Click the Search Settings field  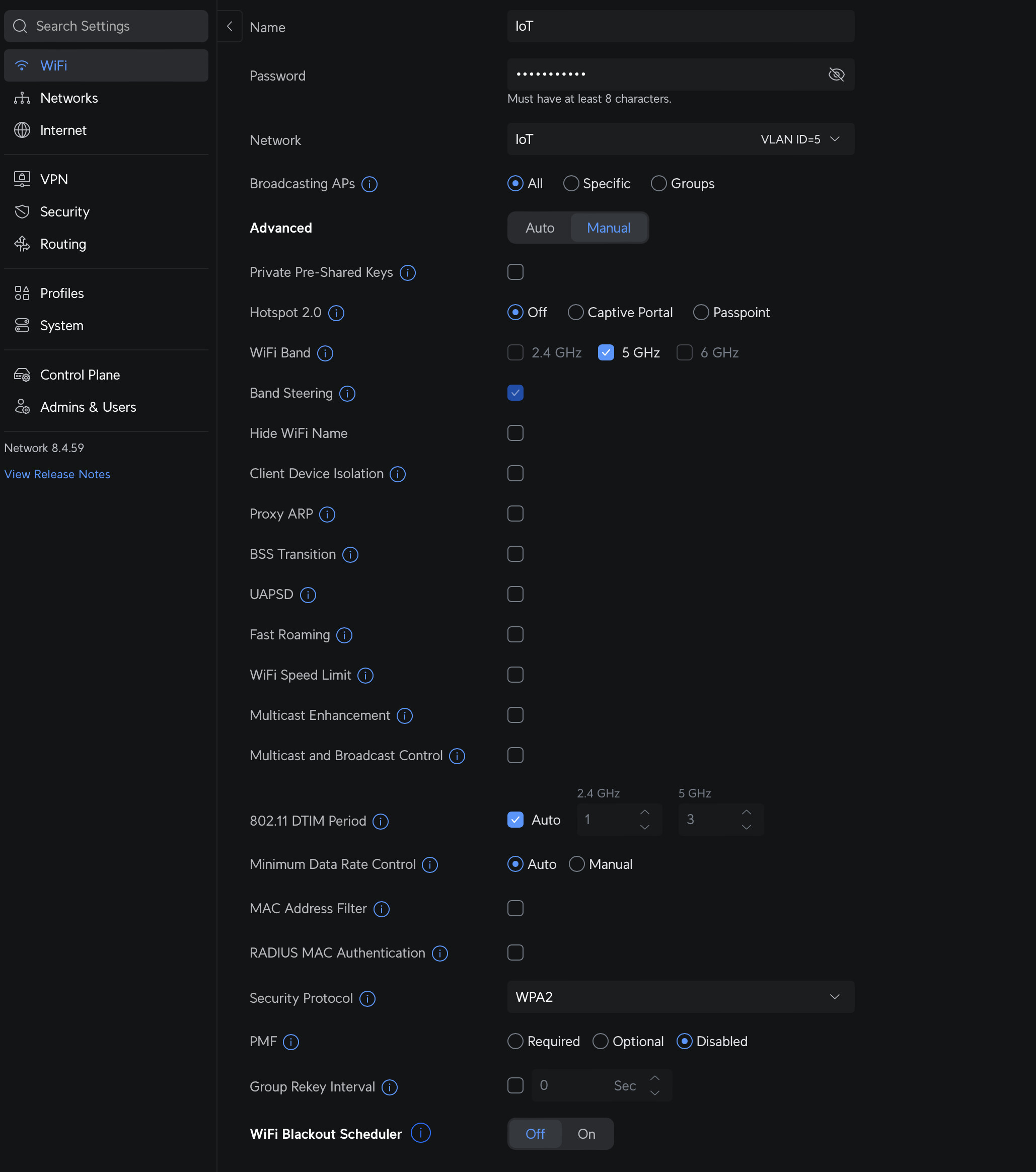(x=106, y=26)
